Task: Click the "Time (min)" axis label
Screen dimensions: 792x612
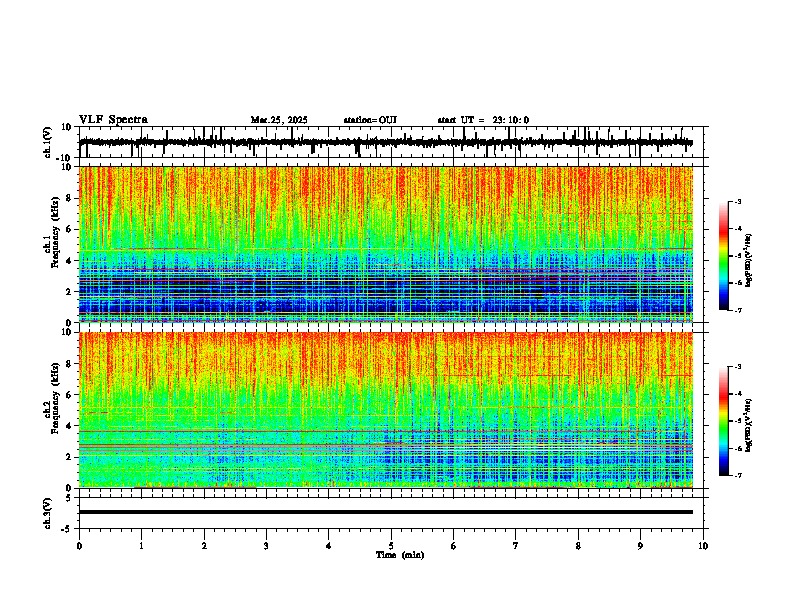Action: 400,555
